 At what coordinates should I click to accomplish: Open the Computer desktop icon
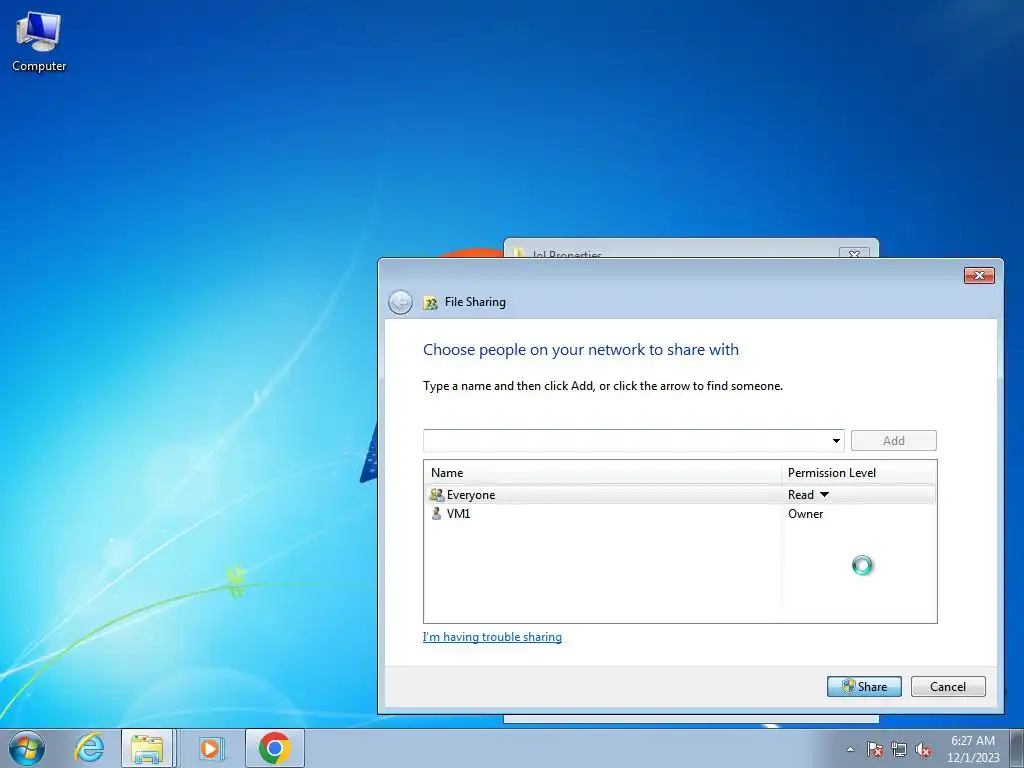coord(39,42)
